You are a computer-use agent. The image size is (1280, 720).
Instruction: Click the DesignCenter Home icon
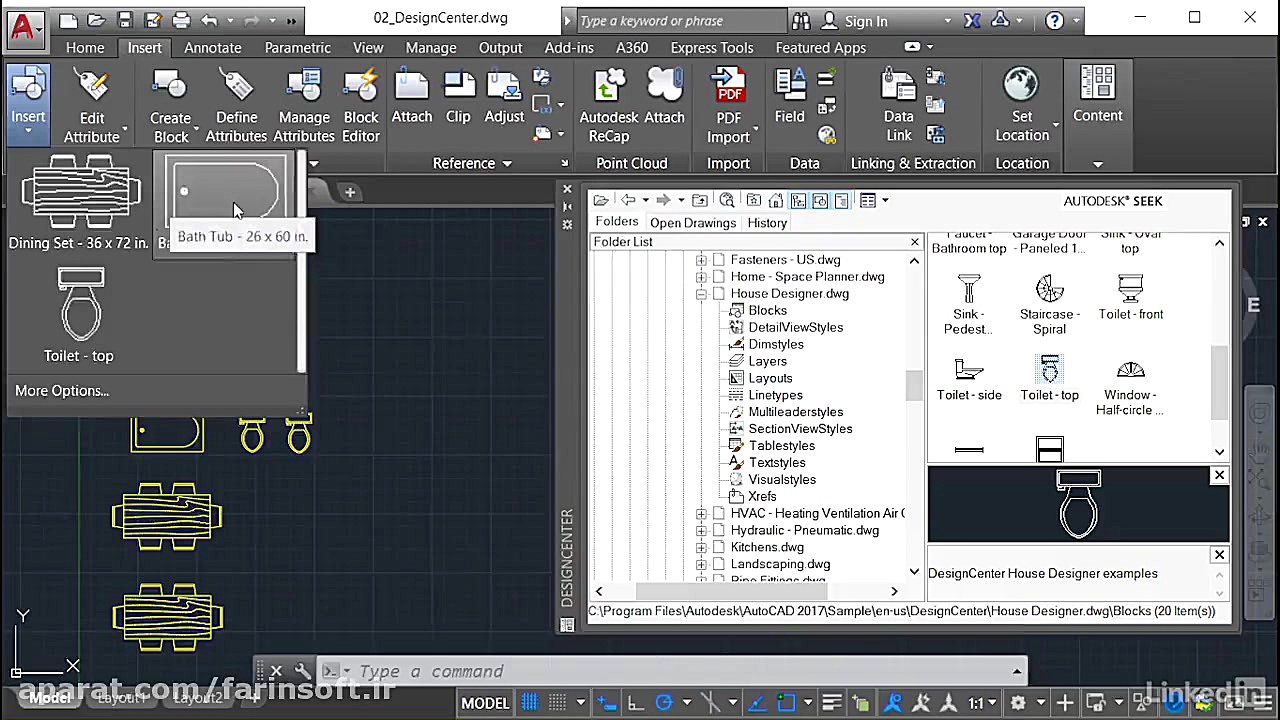click(x=775, y=201)
